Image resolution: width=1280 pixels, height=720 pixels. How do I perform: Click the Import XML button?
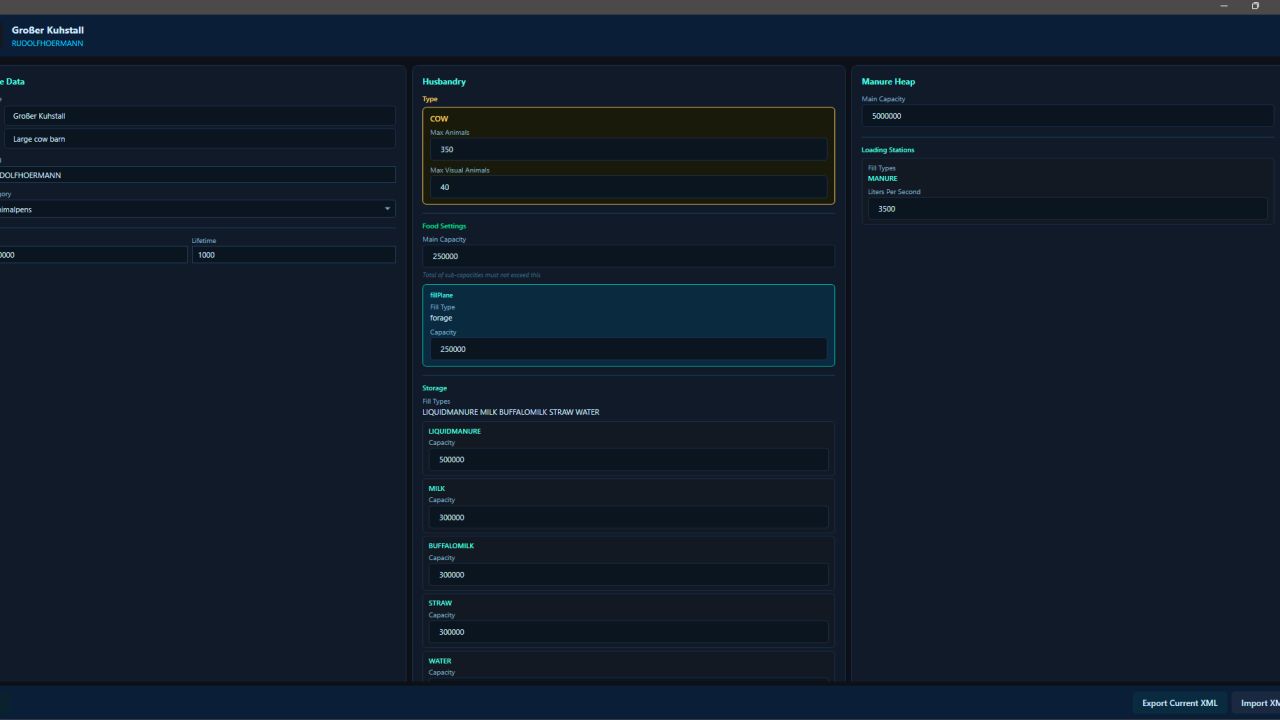click(1259, 703)
